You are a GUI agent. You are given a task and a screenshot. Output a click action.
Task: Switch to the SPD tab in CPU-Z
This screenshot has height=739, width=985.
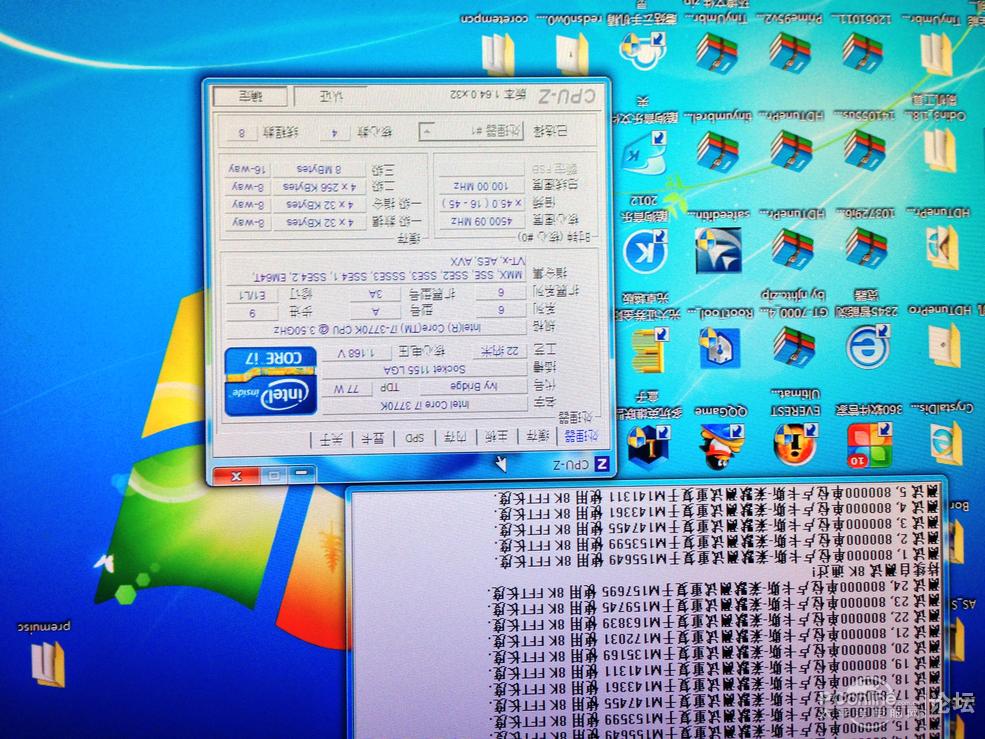[x=415, y=439]
